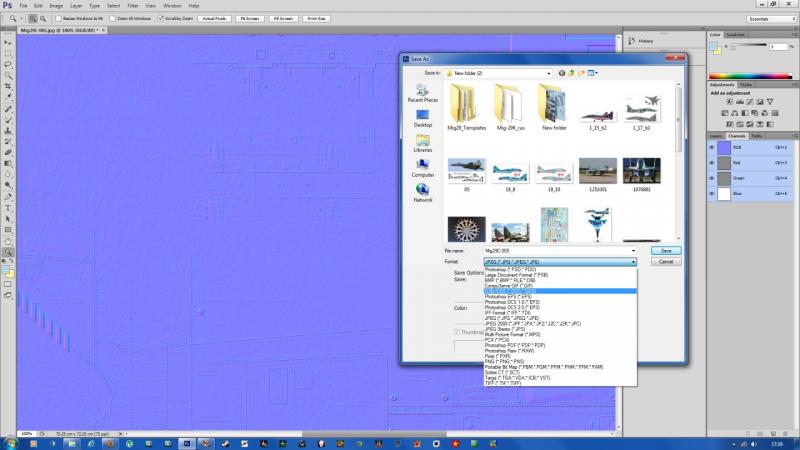Click the Actual Pixels button
Screen dimensions: 800x450
tap(214, 18)
